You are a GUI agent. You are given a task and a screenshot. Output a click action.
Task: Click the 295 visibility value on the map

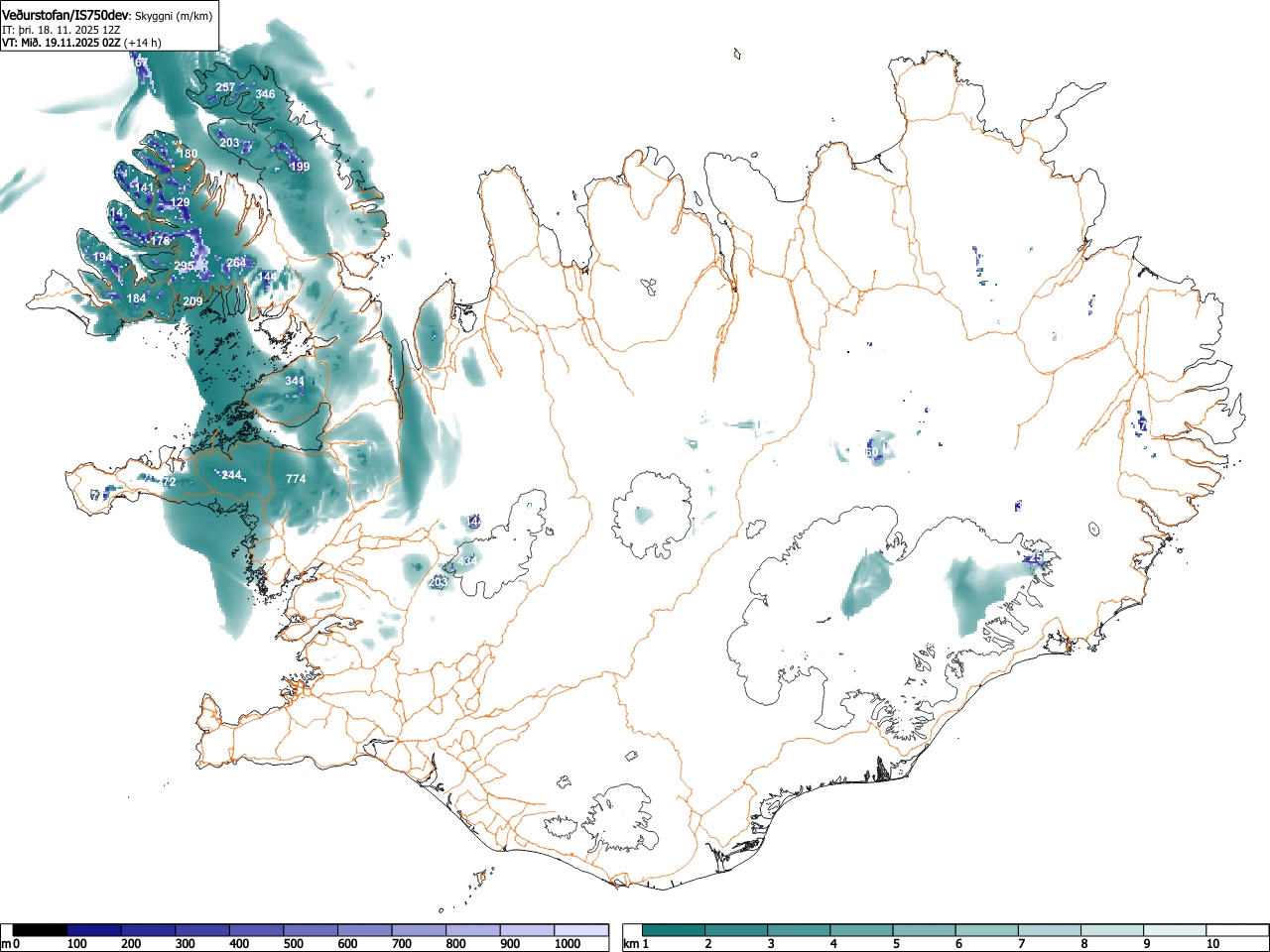(x=185, y=267)
